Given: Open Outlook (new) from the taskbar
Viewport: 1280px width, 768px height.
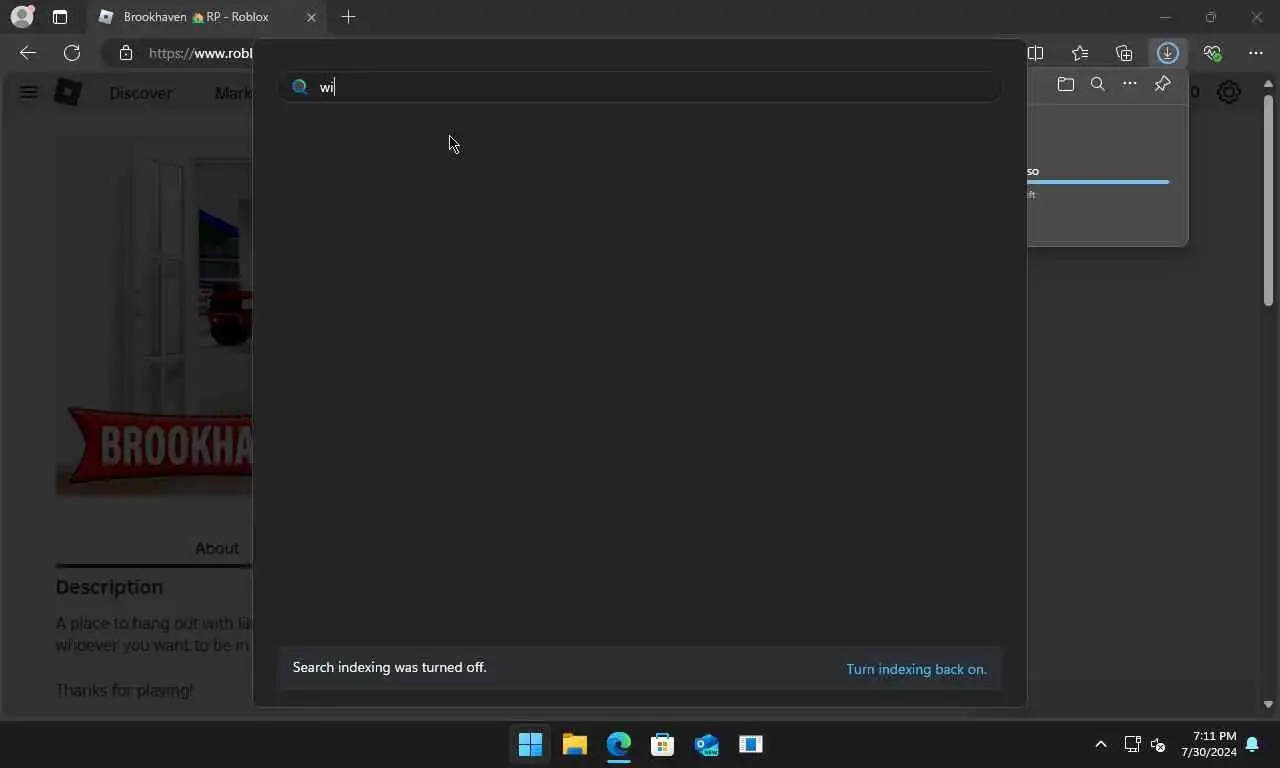Looking at the screenshot, I should point(706,744).
